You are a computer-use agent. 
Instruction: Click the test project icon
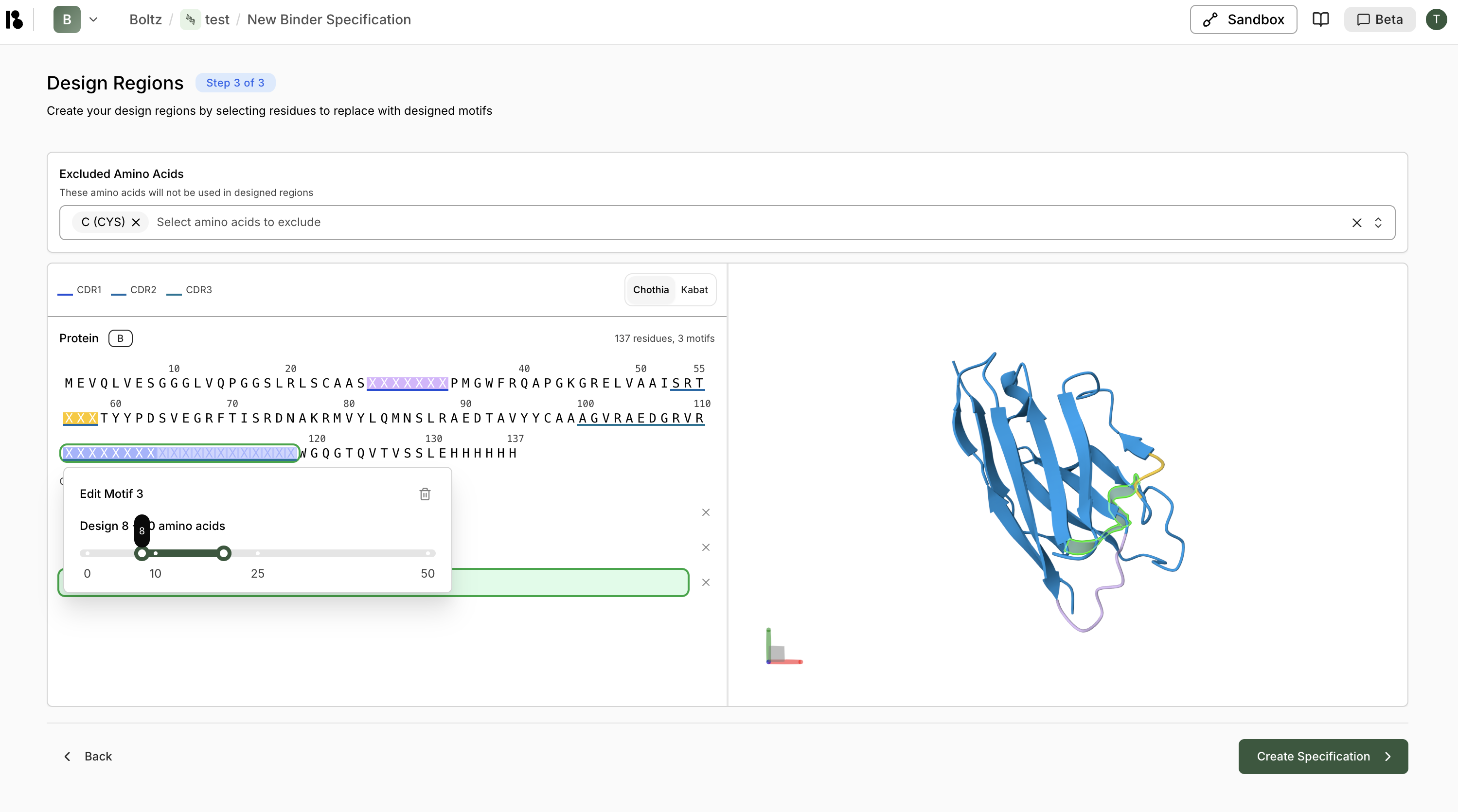click(x=190, y=19)
